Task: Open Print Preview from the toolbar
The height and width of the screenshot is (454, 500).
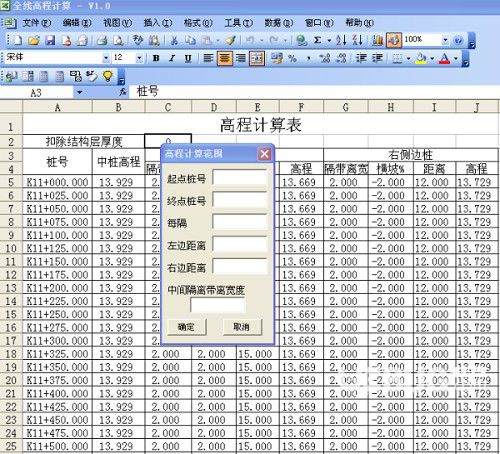Action: (x=118, y=41)
